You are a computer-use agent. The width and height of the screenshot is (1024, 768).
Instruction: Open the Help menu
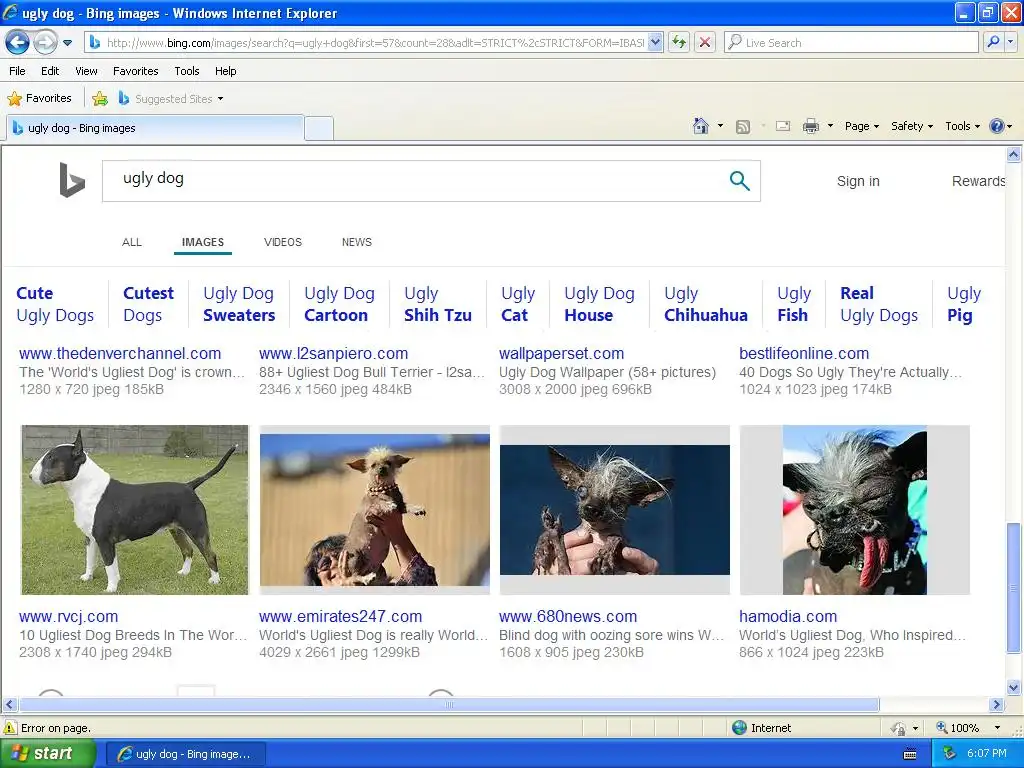coord(225,71)
